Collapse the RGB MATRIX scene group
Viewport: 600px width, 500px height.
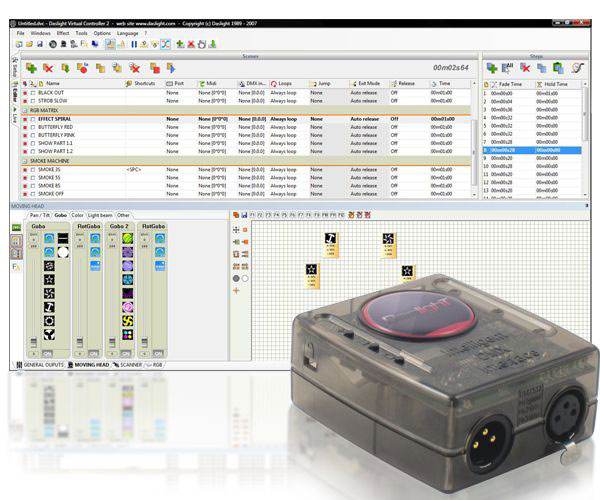pyautogui.click(x=25, y=111)
